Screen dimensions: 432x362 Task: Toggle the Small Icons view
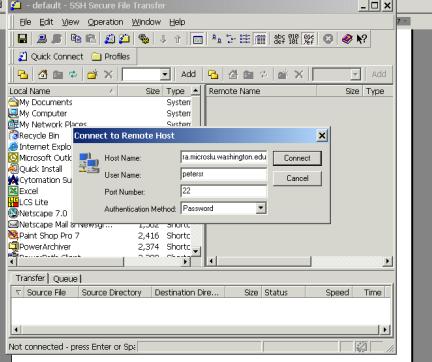click(231, 39)
